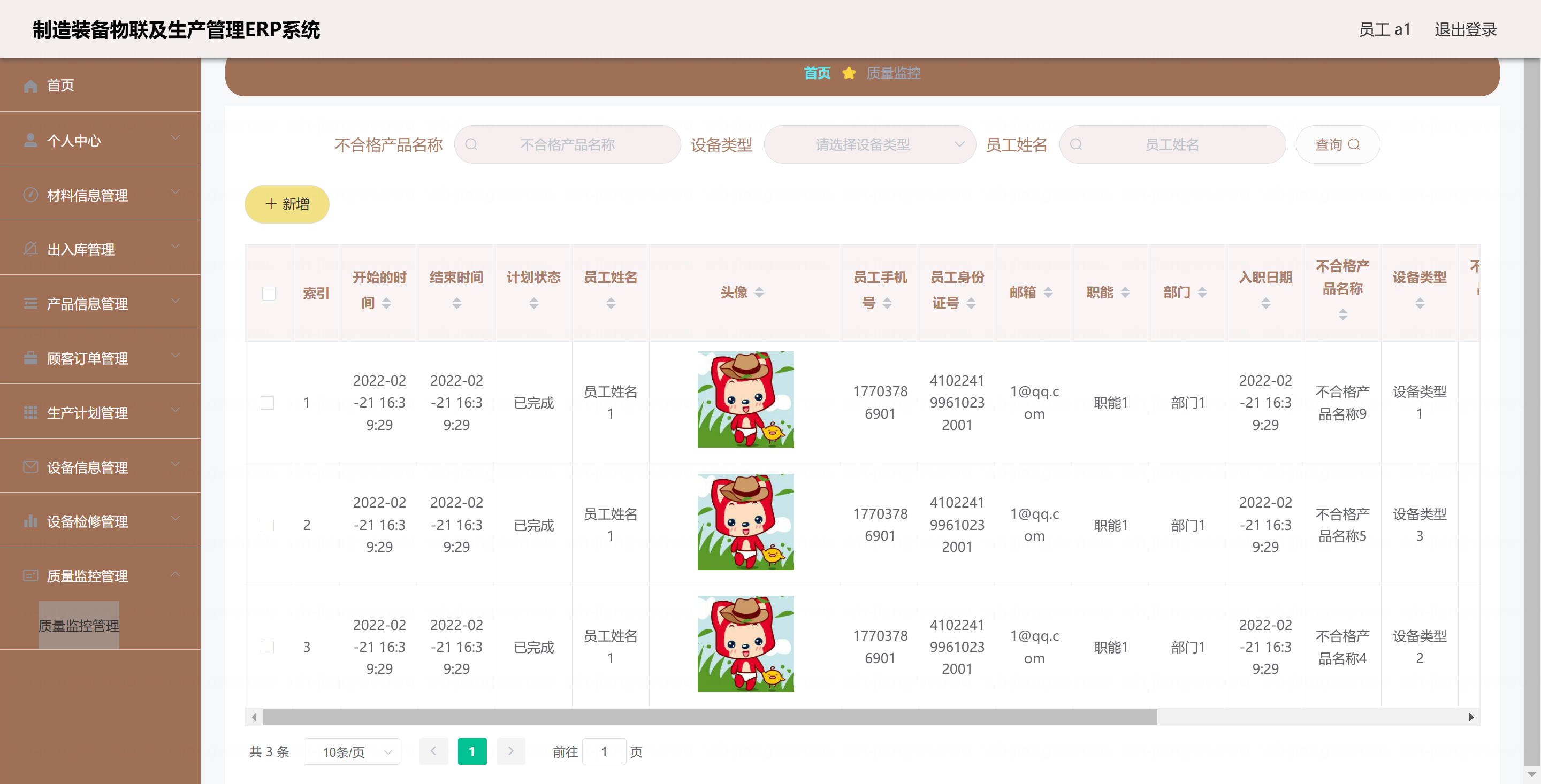Click the list icon beside 产品信息管理
The image size is (1541, 784).
click(x=30, y=303)
